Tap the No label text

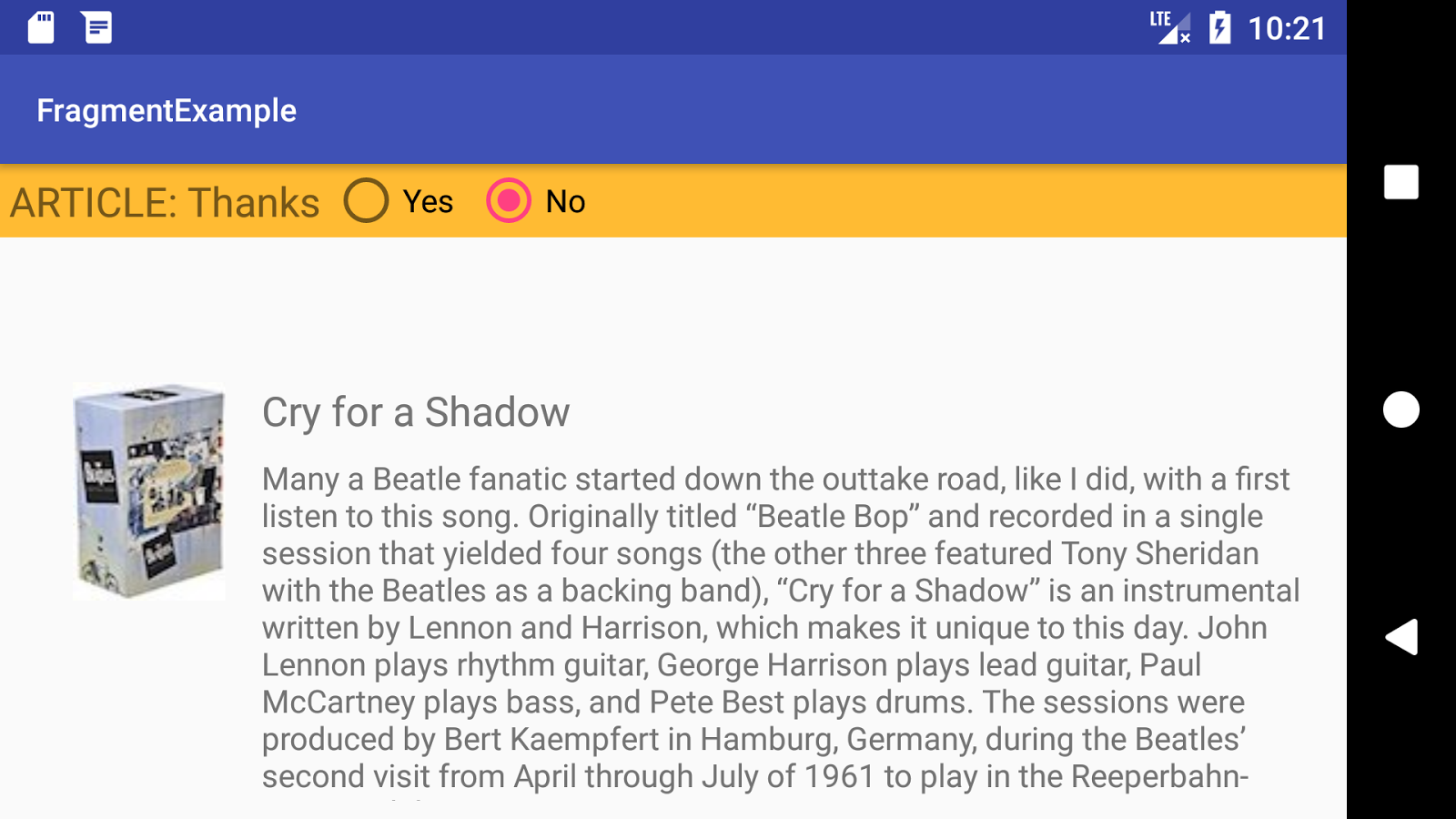point(565,201)
